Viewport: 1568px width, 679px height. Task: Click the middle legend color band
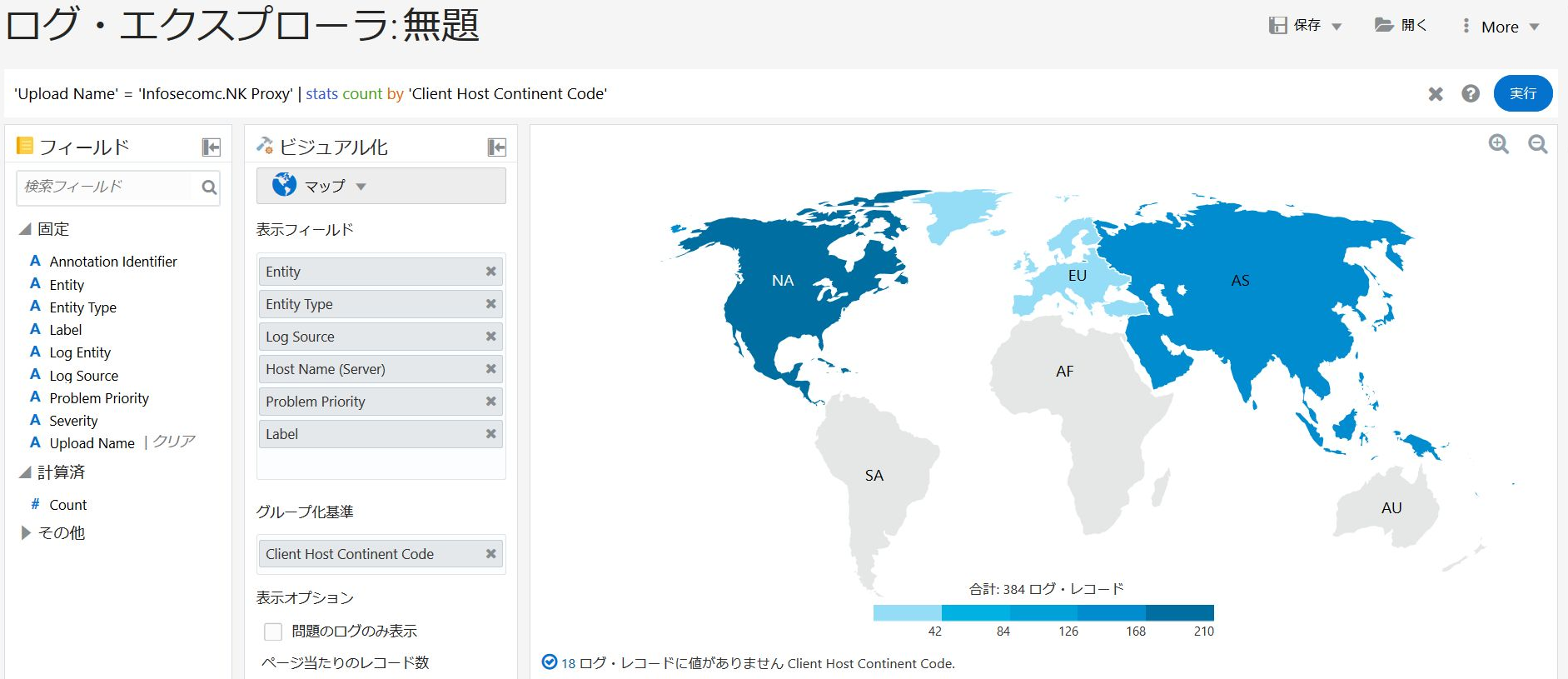(x=1043, y=613)
